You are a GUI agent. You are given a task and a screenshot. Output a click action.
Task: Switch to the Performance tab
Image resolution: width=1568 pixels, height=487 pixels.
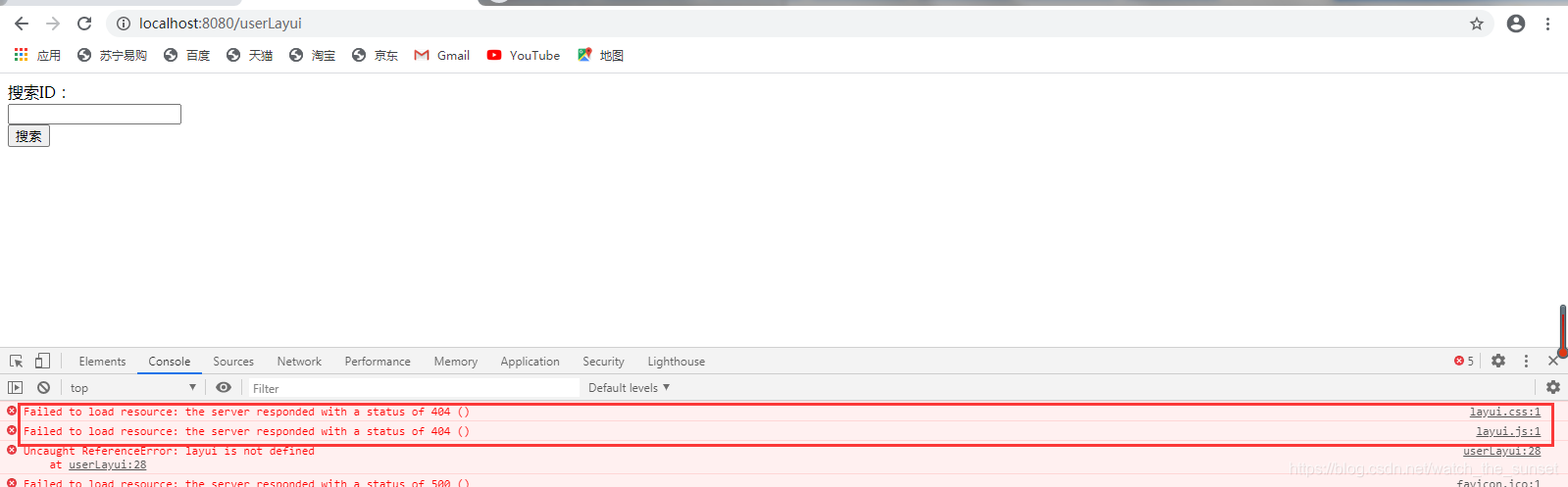(378, 362)
